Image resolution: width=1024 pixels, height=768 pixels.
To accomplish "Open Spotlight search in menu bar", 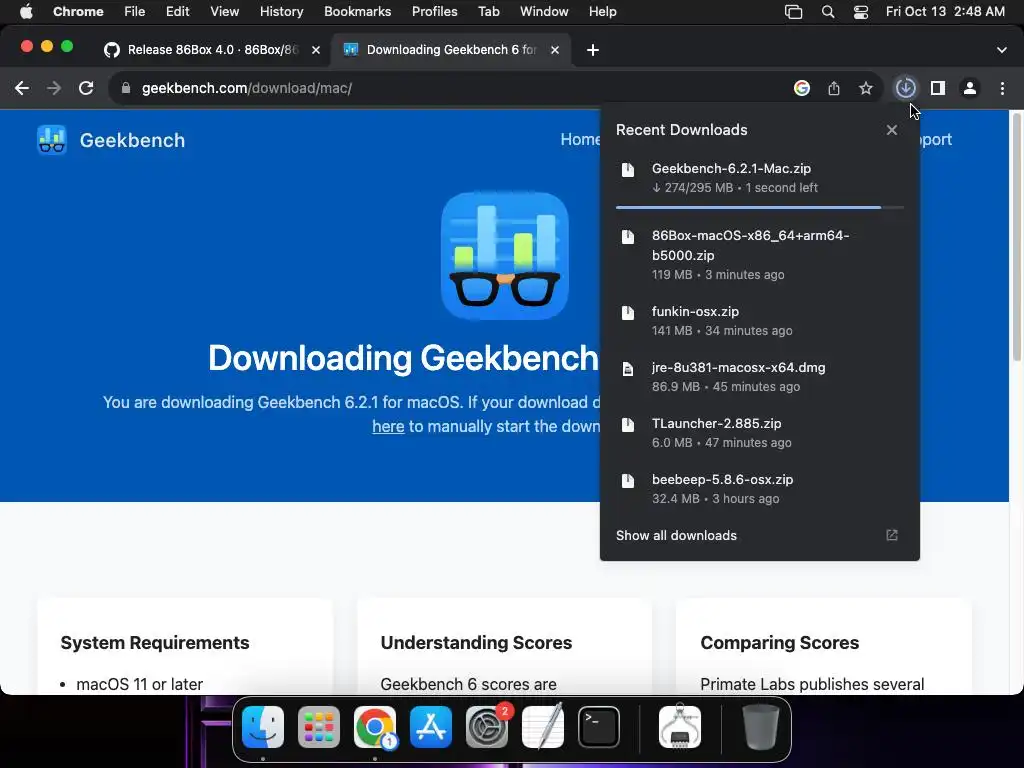I will click(x=828, y=12).
